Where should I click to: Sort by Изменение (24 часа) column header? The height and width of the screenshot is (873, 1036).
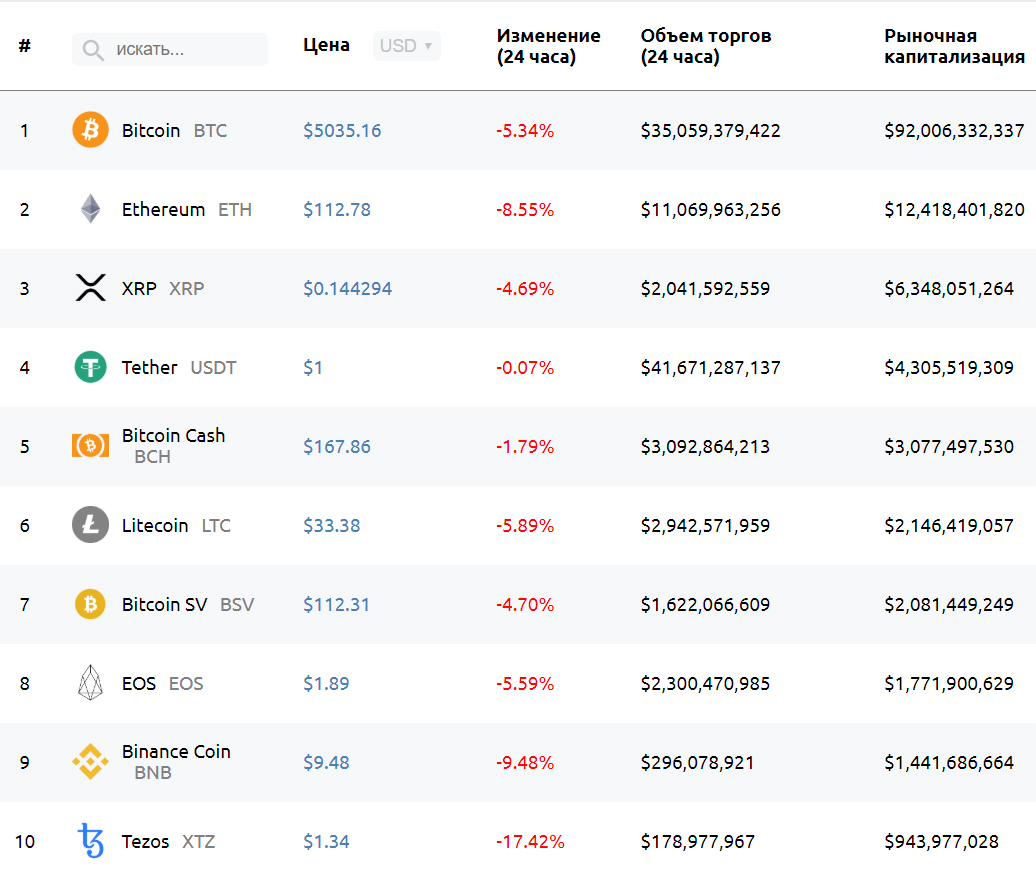pos(548,47)
